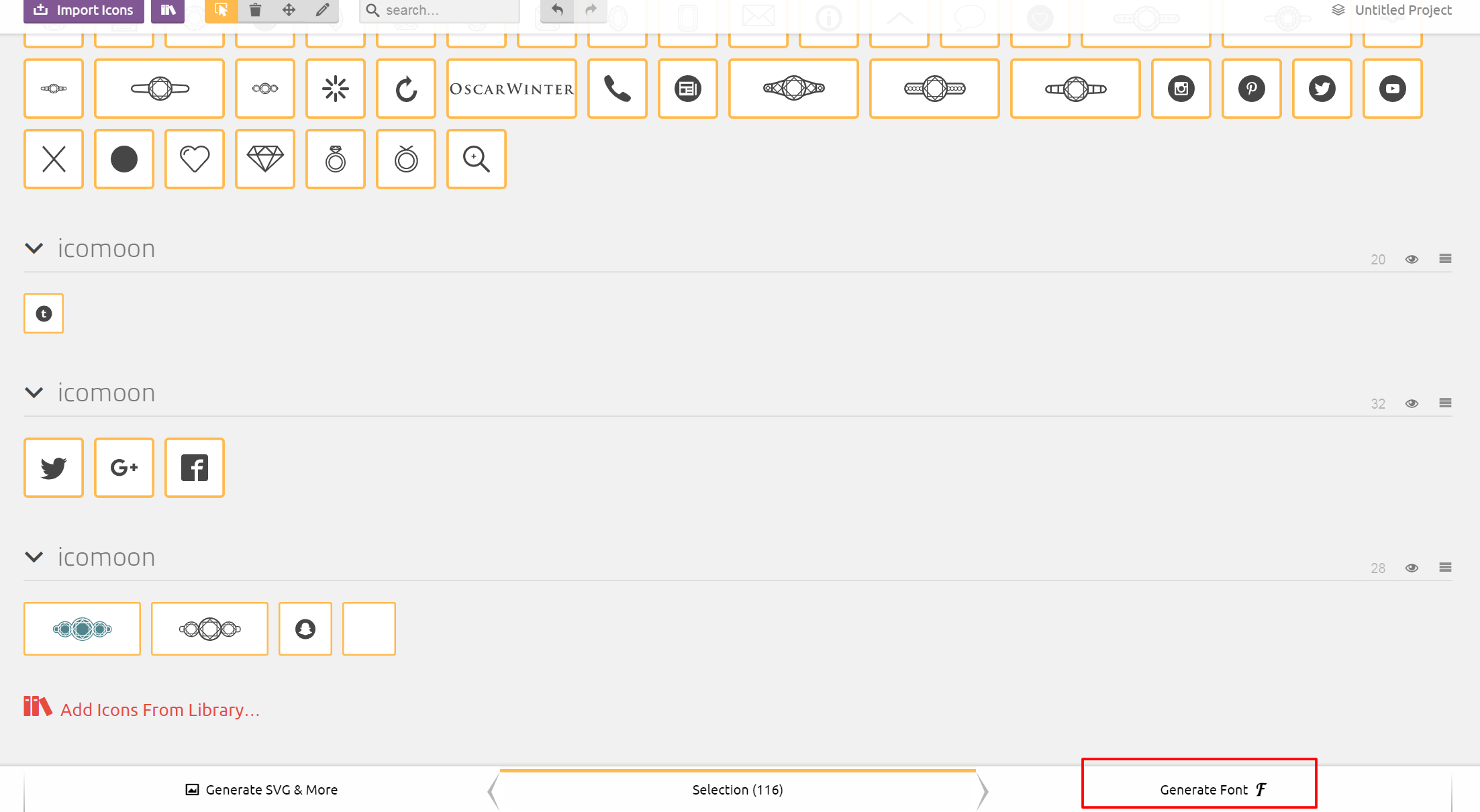Open hamburger menu of 32-icon set
1480x812 pixels.
(x=1445, y=403)
